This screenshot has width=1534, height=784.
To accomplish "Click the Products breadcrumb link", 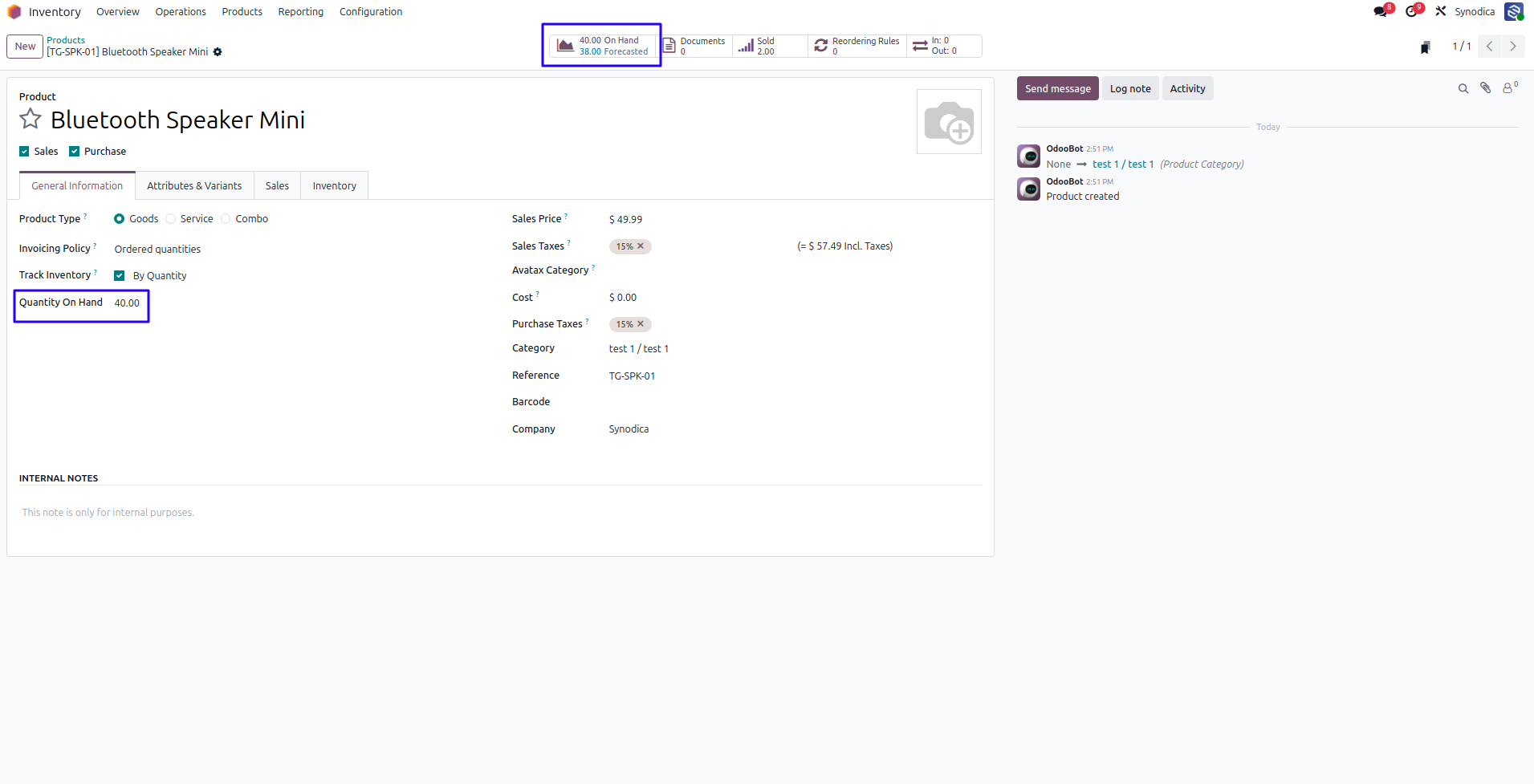I will coord(66,40).
